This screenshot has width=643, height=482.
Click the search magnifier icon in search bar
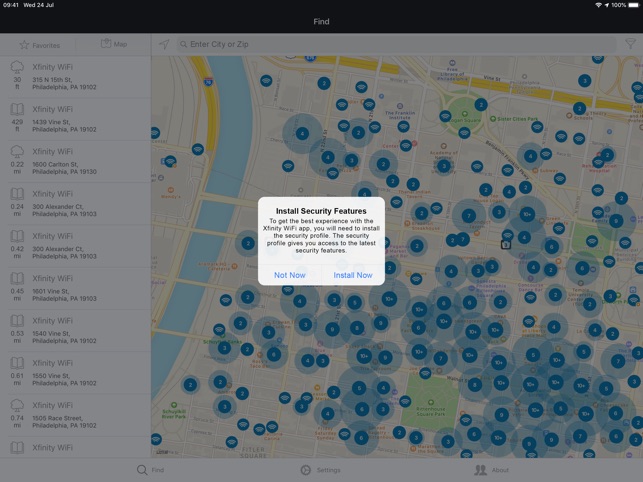(x=183, y=44)
